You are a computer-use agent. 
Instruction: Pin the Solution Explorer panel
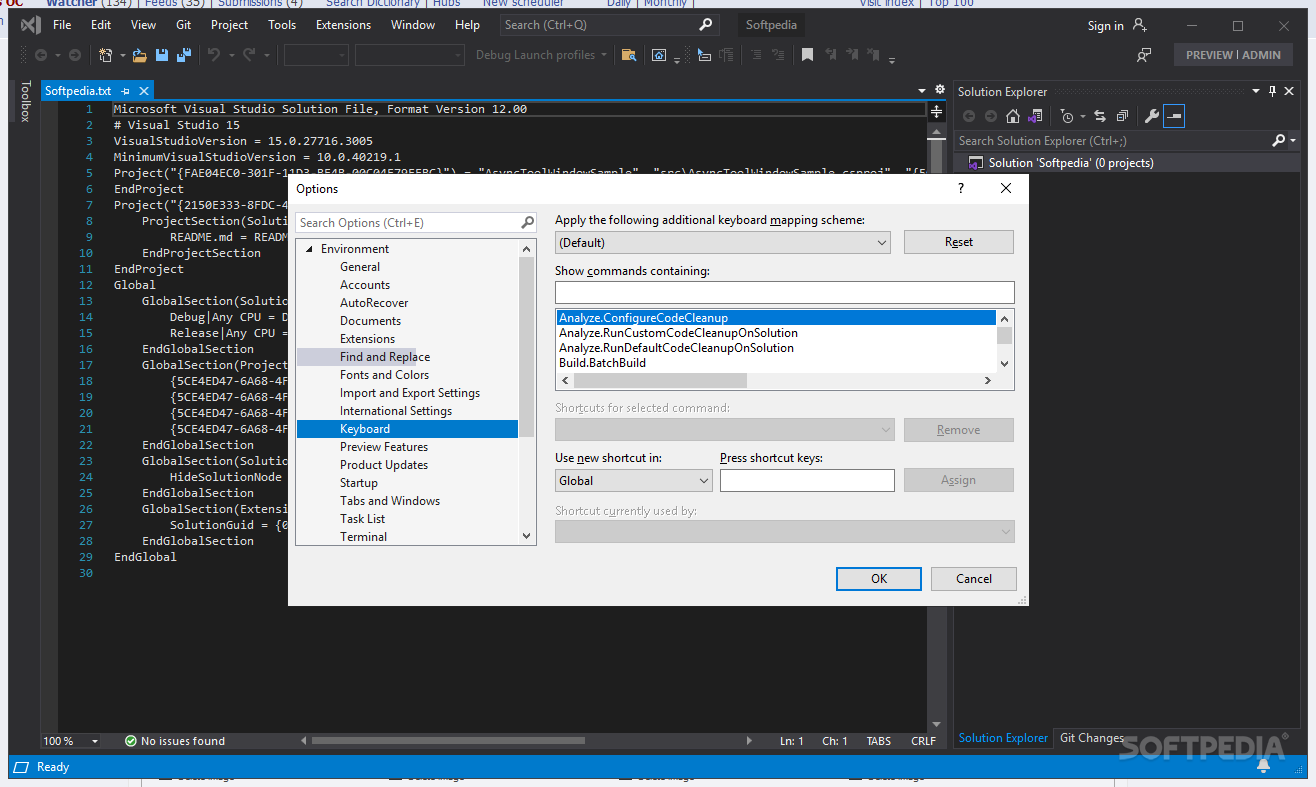point(1272,91)
